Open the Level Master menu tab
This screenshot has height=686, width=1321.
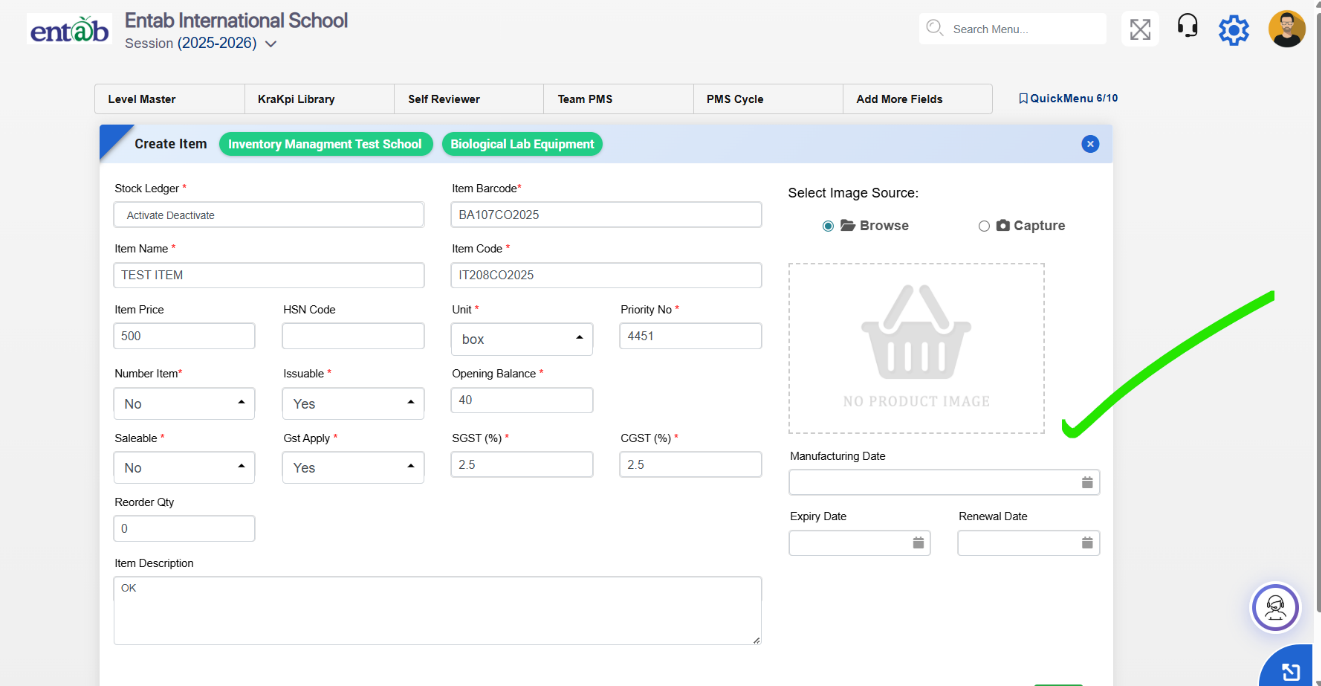(169, 99)
